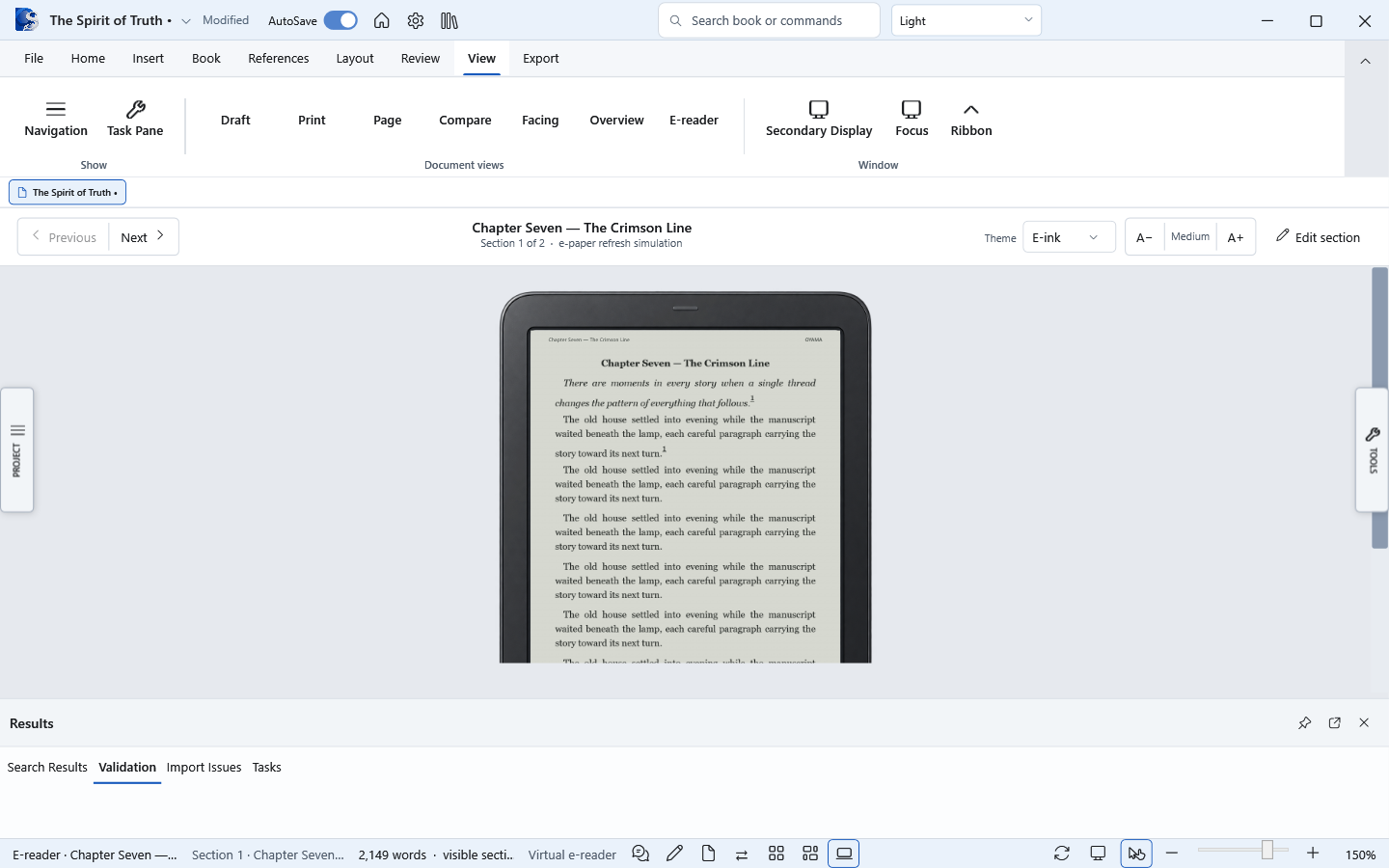This screenshot has height=868, width=1389.
Task: Open settings gear in title bar
Action: [416, 20]
